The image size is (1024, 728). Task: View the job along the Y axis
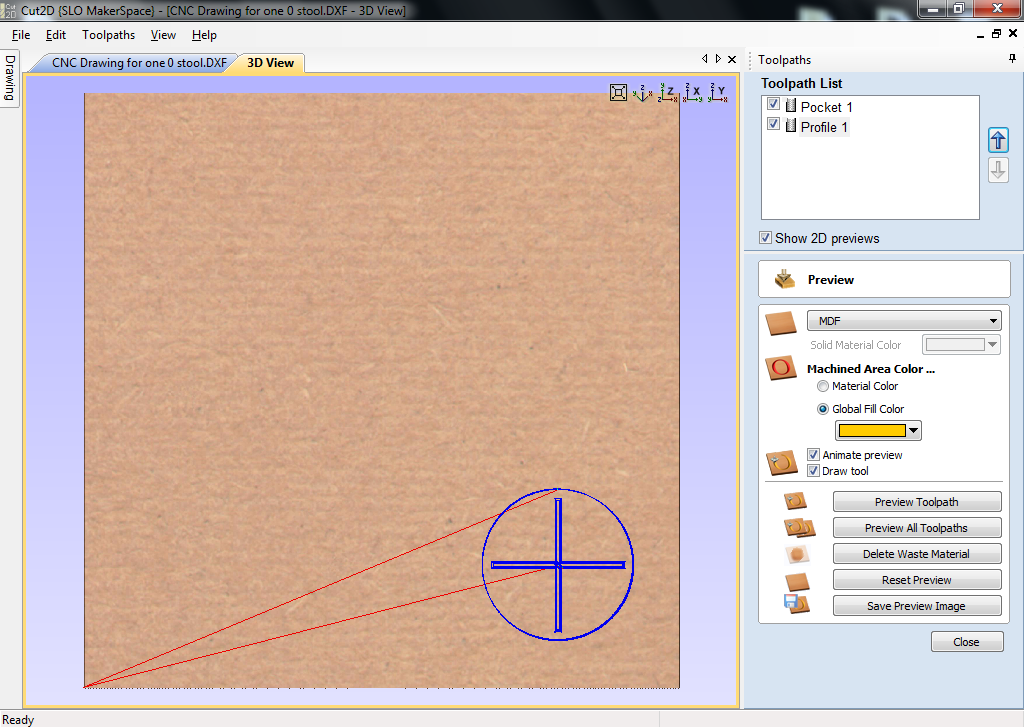coord(718,93)
